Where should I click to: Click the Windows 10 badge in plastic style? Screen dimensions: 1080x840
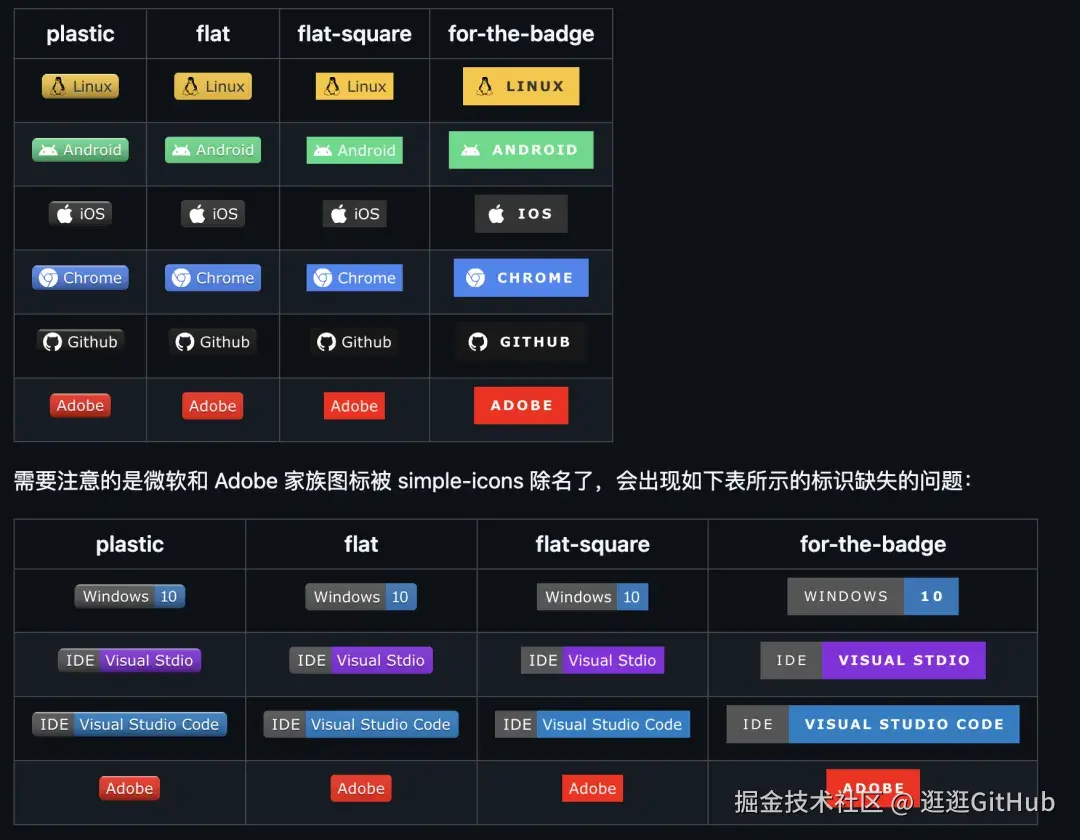pyautogui.click(x=129, y=596)
